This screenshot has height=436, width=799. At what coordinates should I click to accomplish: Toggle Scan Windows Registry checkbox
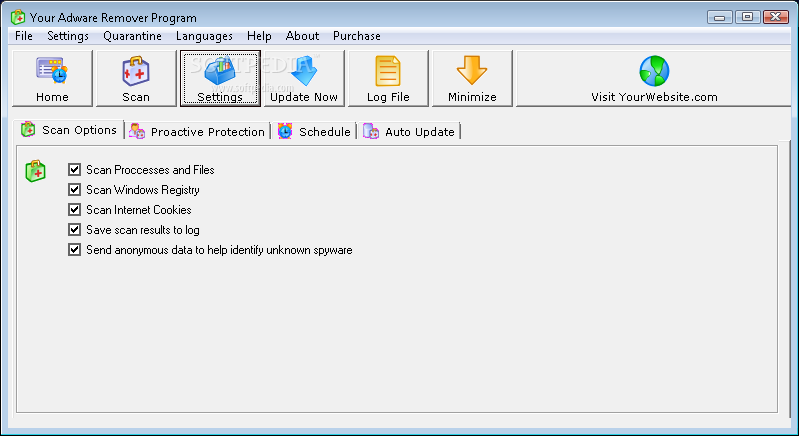pyautogui.click(x=74, y=189)
